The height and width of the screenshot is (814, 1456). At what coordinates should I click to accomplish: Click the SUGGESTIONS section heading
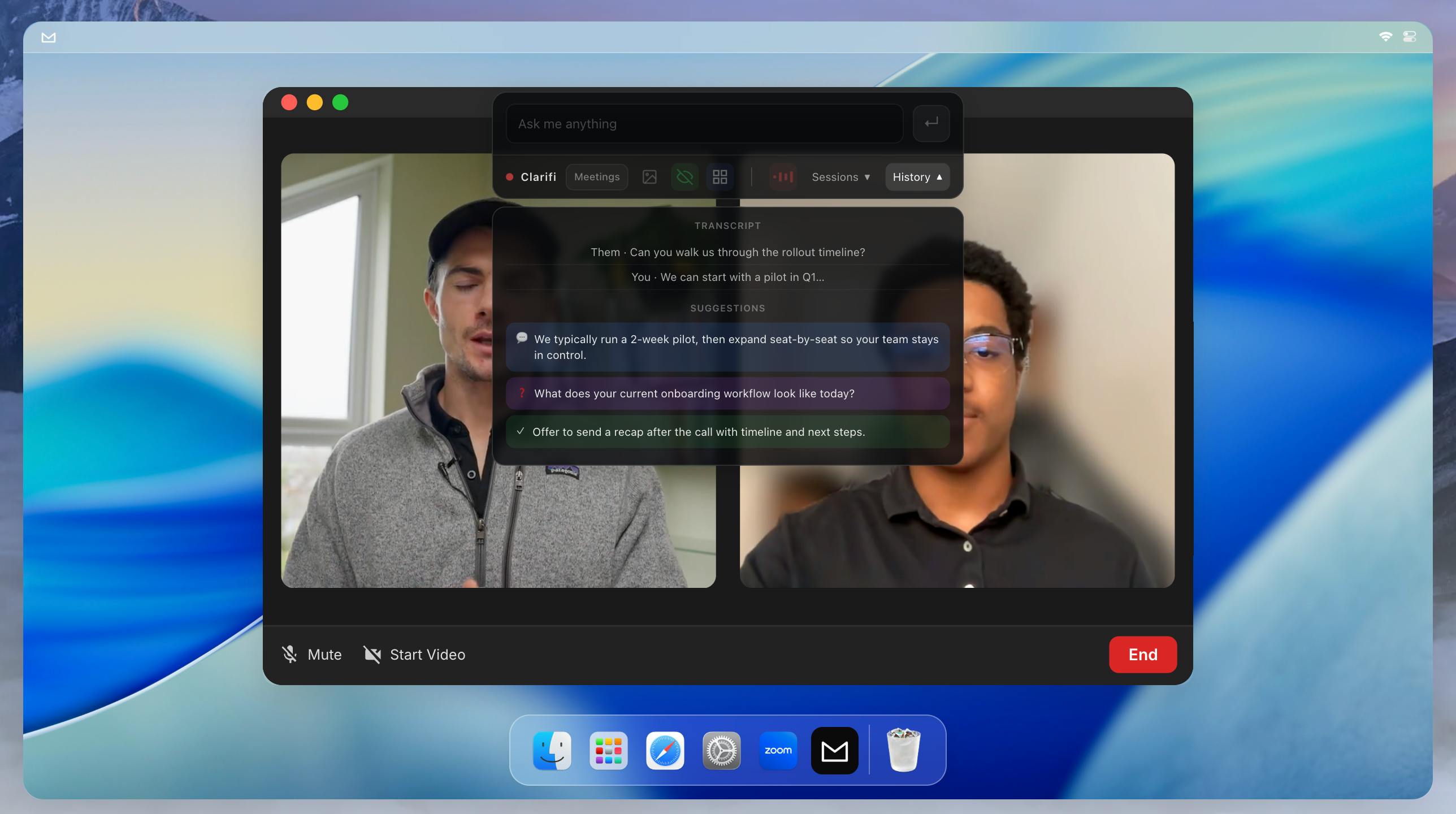[727, 308]
